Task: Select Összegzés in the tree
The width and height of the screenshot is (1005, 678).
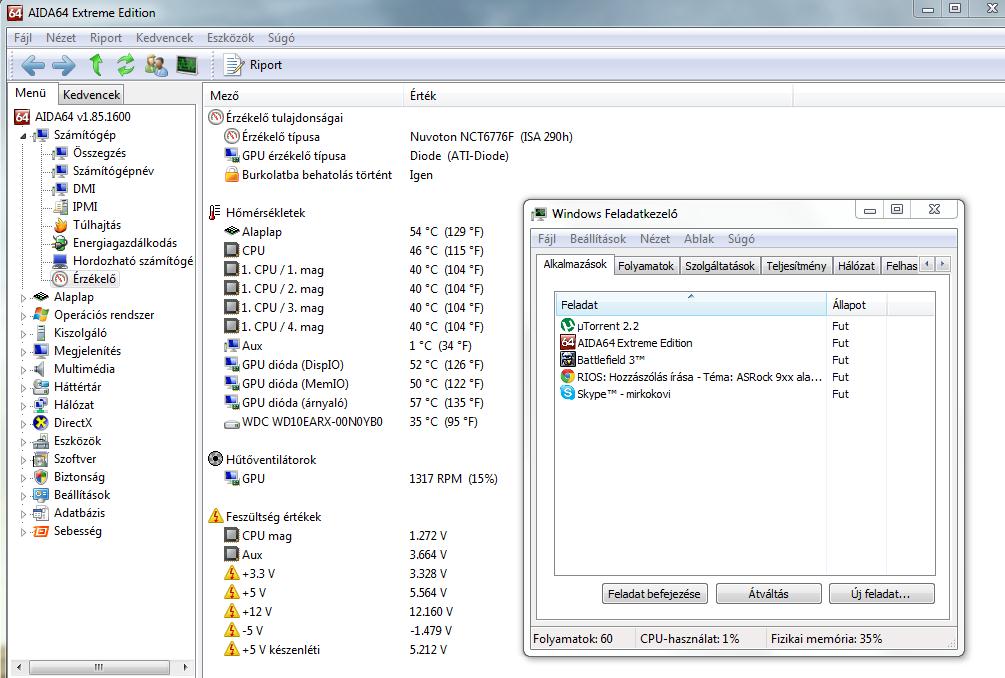Action: click(99, 153)
